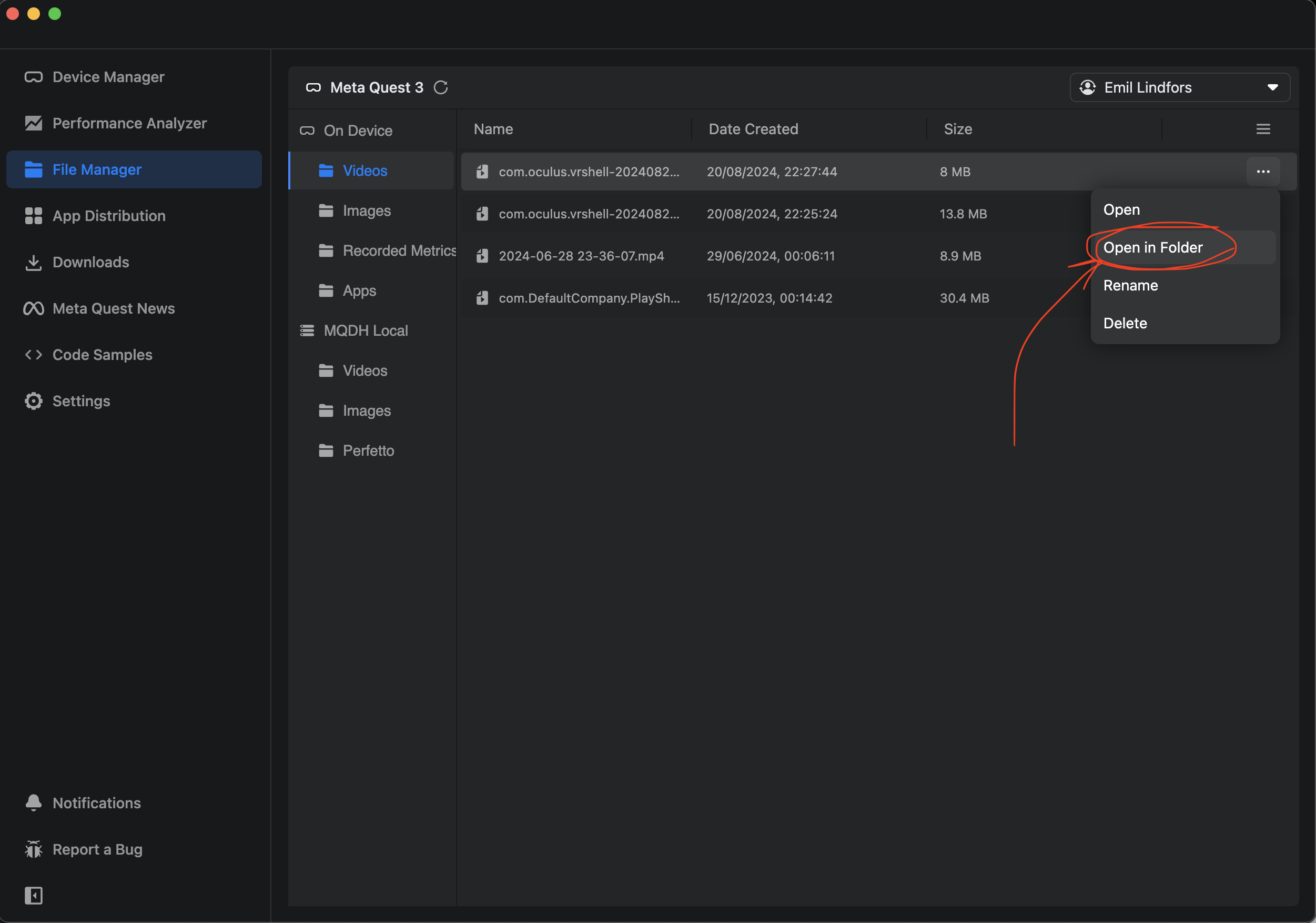Collapse the MQDH Local section
This screenshot has width=1316, height=923.
coord(365,331)
